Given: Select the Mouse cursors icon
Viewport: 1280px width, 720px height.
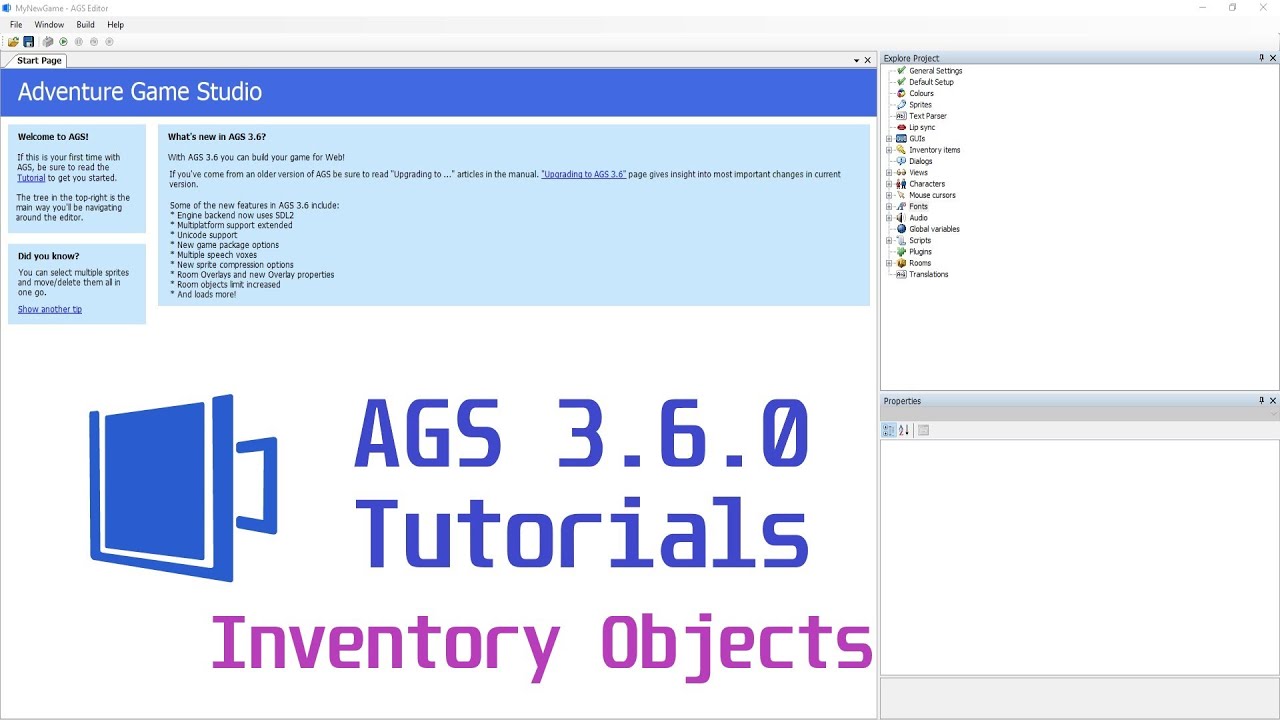Looking at the screenshot, I should (901, 195).
